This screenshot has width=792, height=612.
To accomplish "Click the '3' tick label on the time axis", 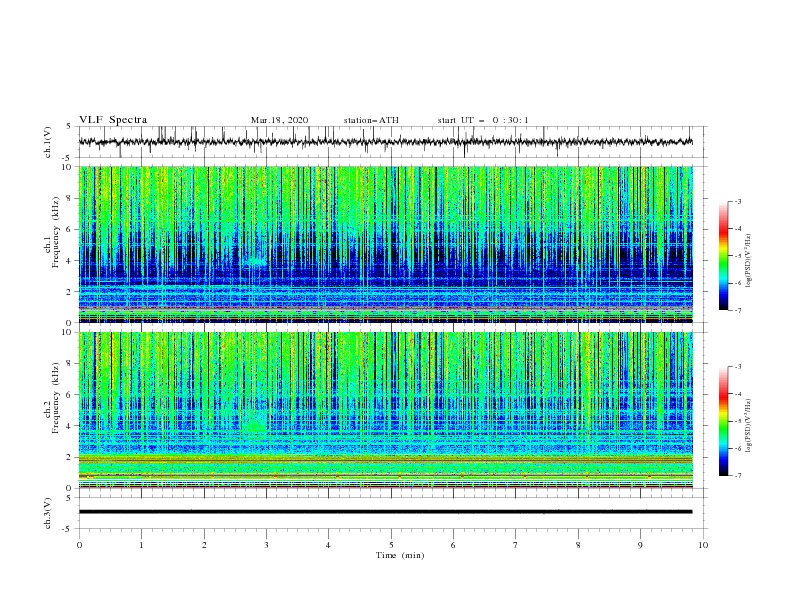I will click(x=266, y=545).
